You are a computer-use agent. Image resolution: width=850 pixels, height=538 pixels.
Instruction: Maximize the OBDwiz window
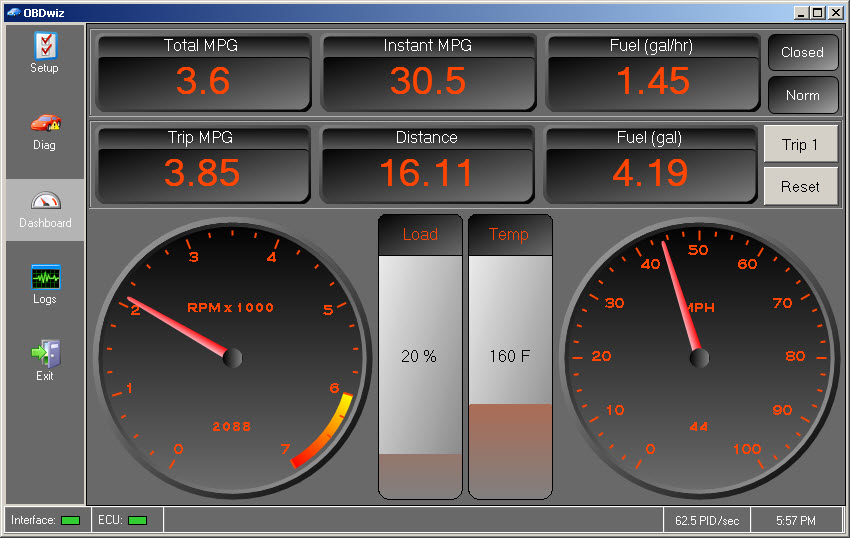[818, 12]
